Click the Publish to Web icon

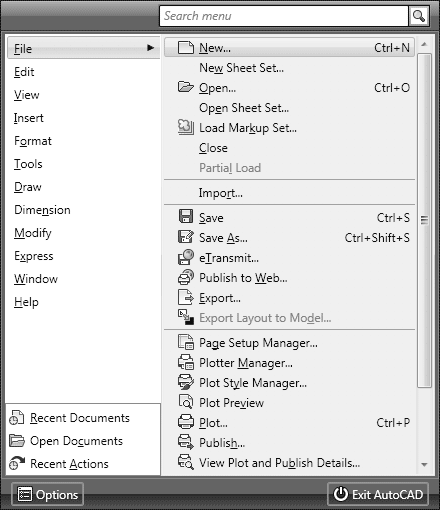coord(186,277)
